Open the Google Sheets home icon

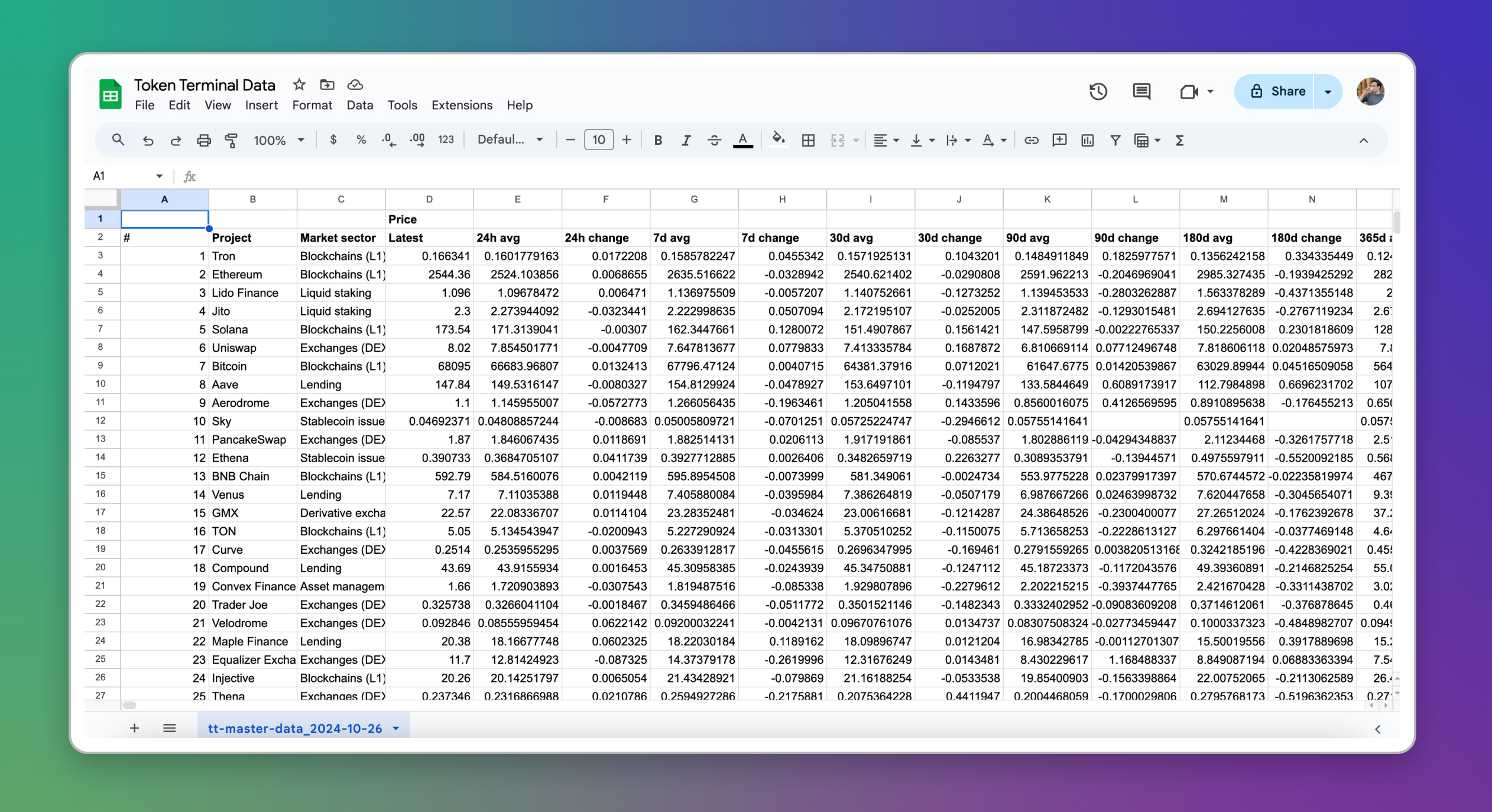click(111, 95)
